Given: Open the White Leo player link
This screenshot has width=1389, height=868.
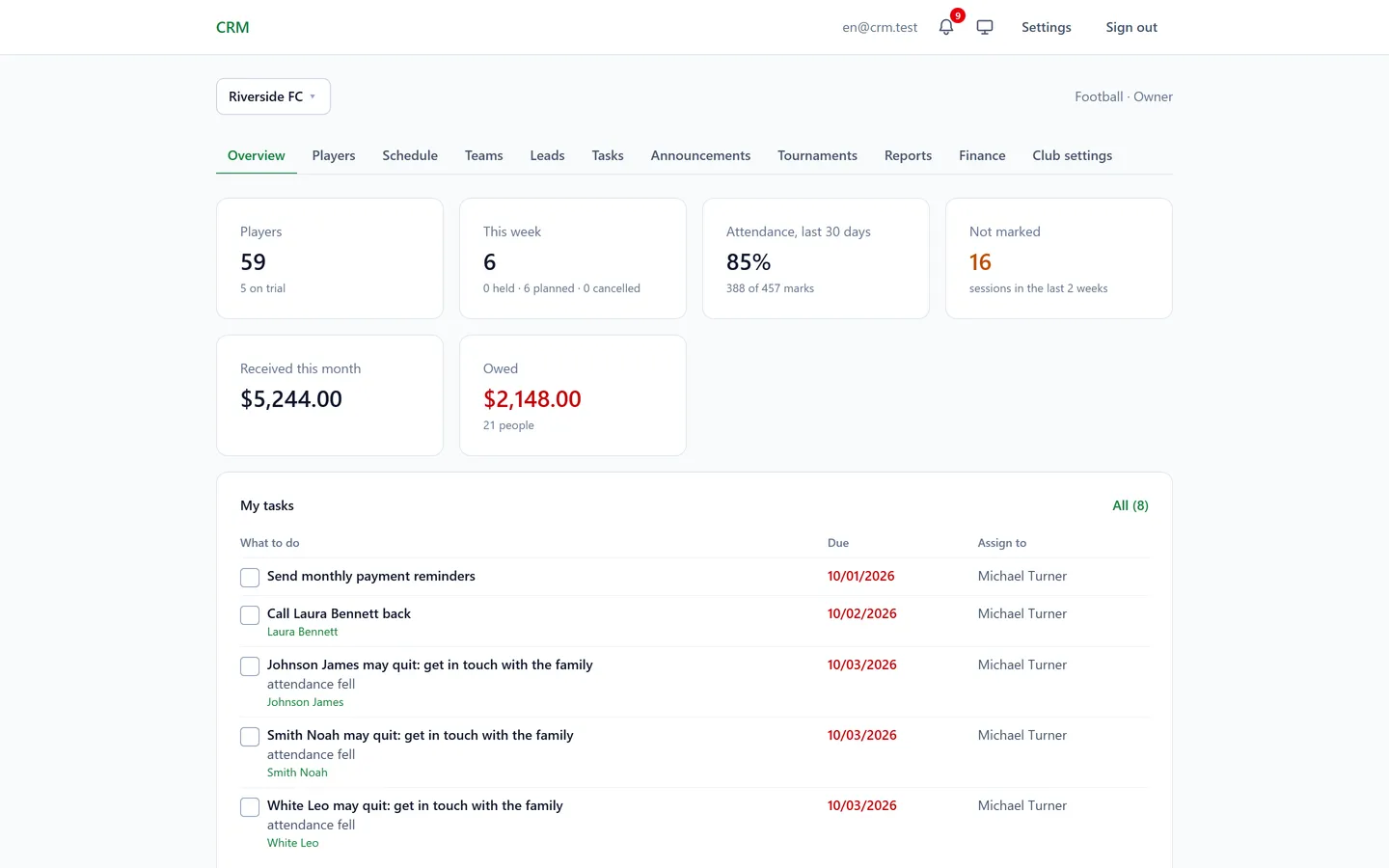Looking at the screenshot, I should [x=292, y=843].
